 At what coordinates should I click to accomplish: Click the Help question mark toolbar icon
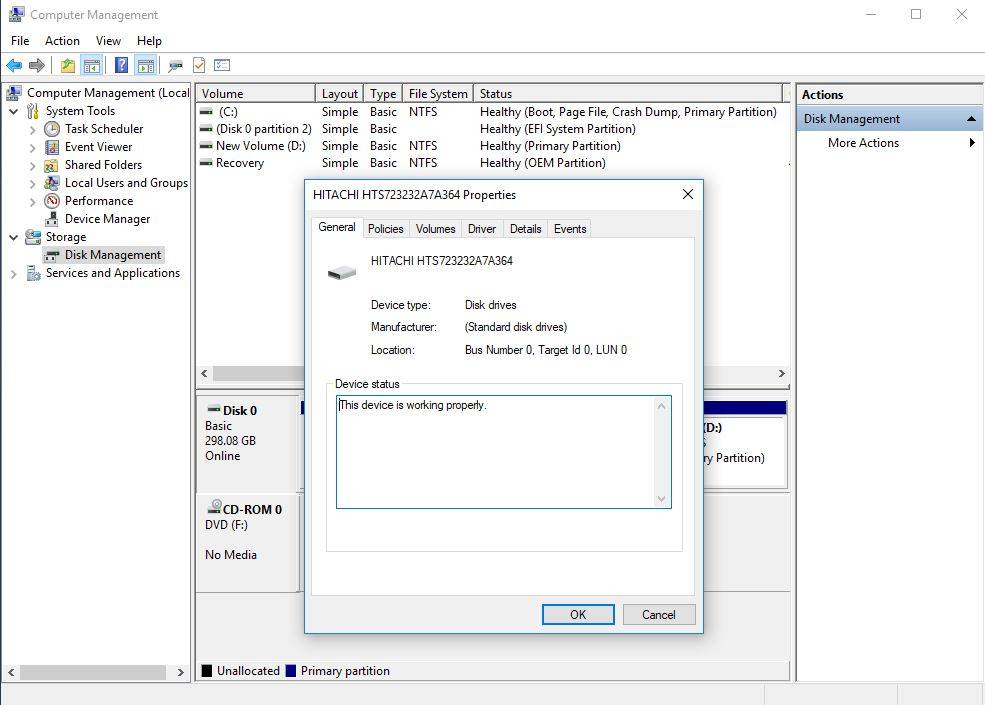click(x=121, y=66)
